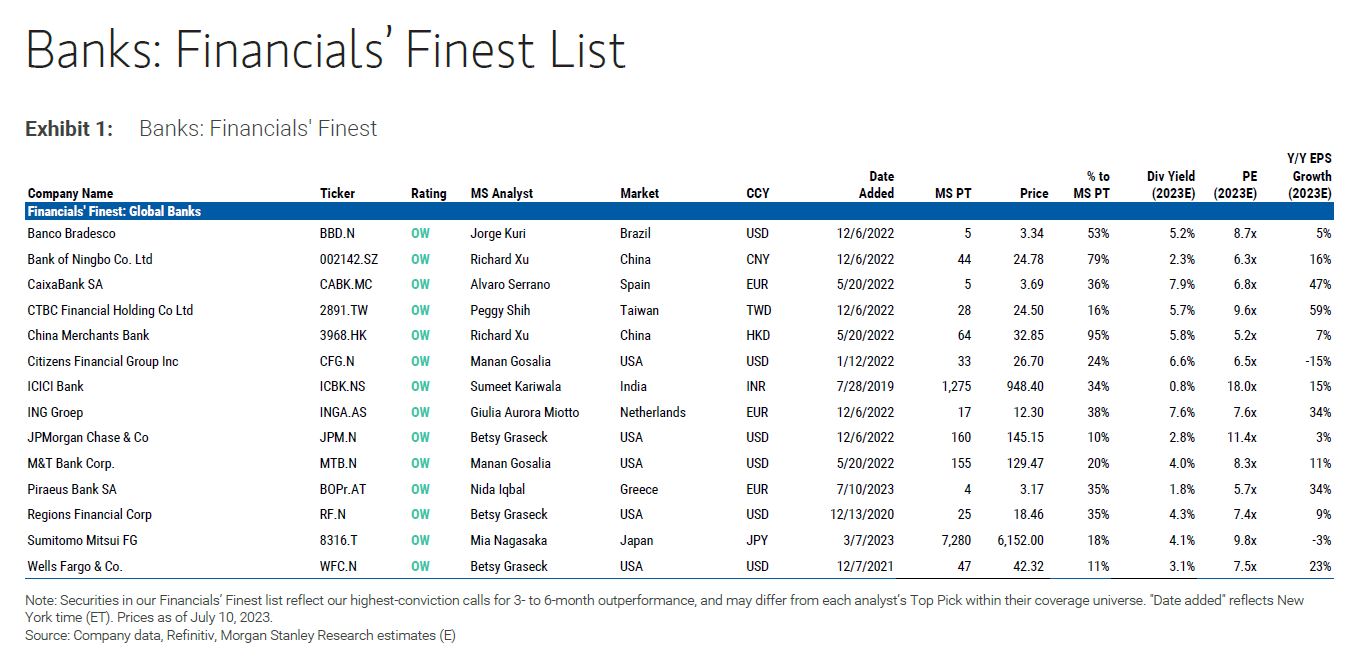This screenshot has height=669, width=1363.
Task: Click the Company Name column header
Action: [x=70, y=193]
